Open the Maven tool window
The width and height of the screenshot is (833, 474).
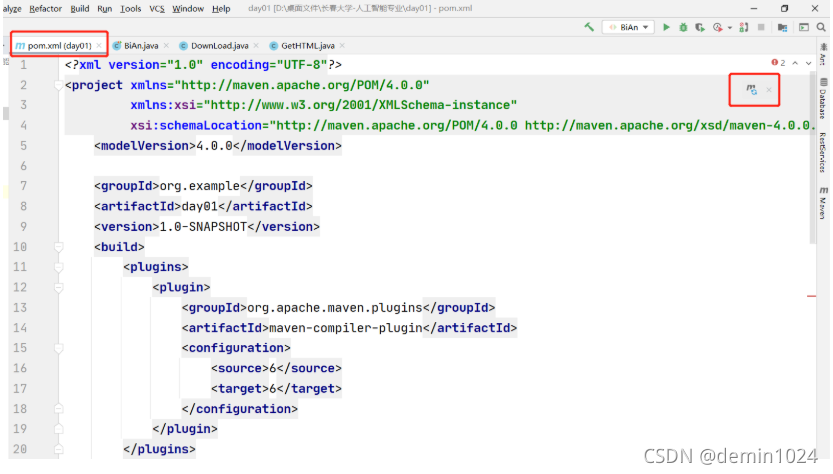point(823,202)
